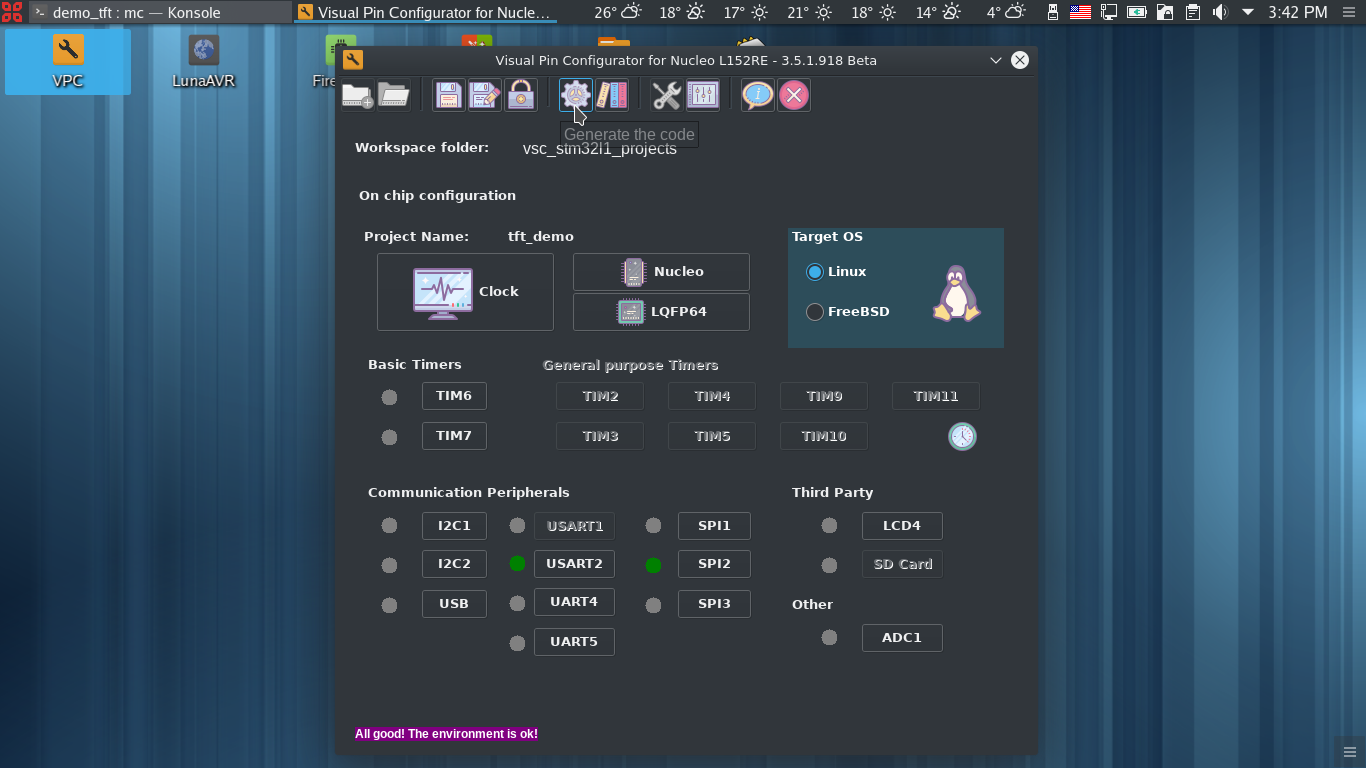Click the volume speaker tray icon
Screen dimensions: 1366x768
[x=1220, y=13]
